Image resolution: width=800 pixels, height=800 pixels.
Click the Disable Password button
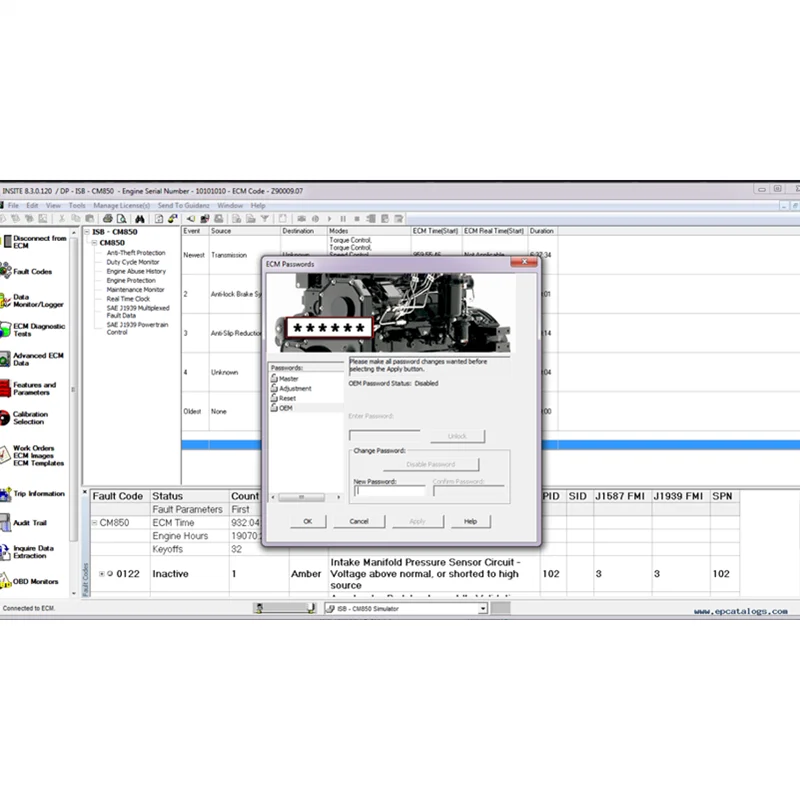pos(431,464)
